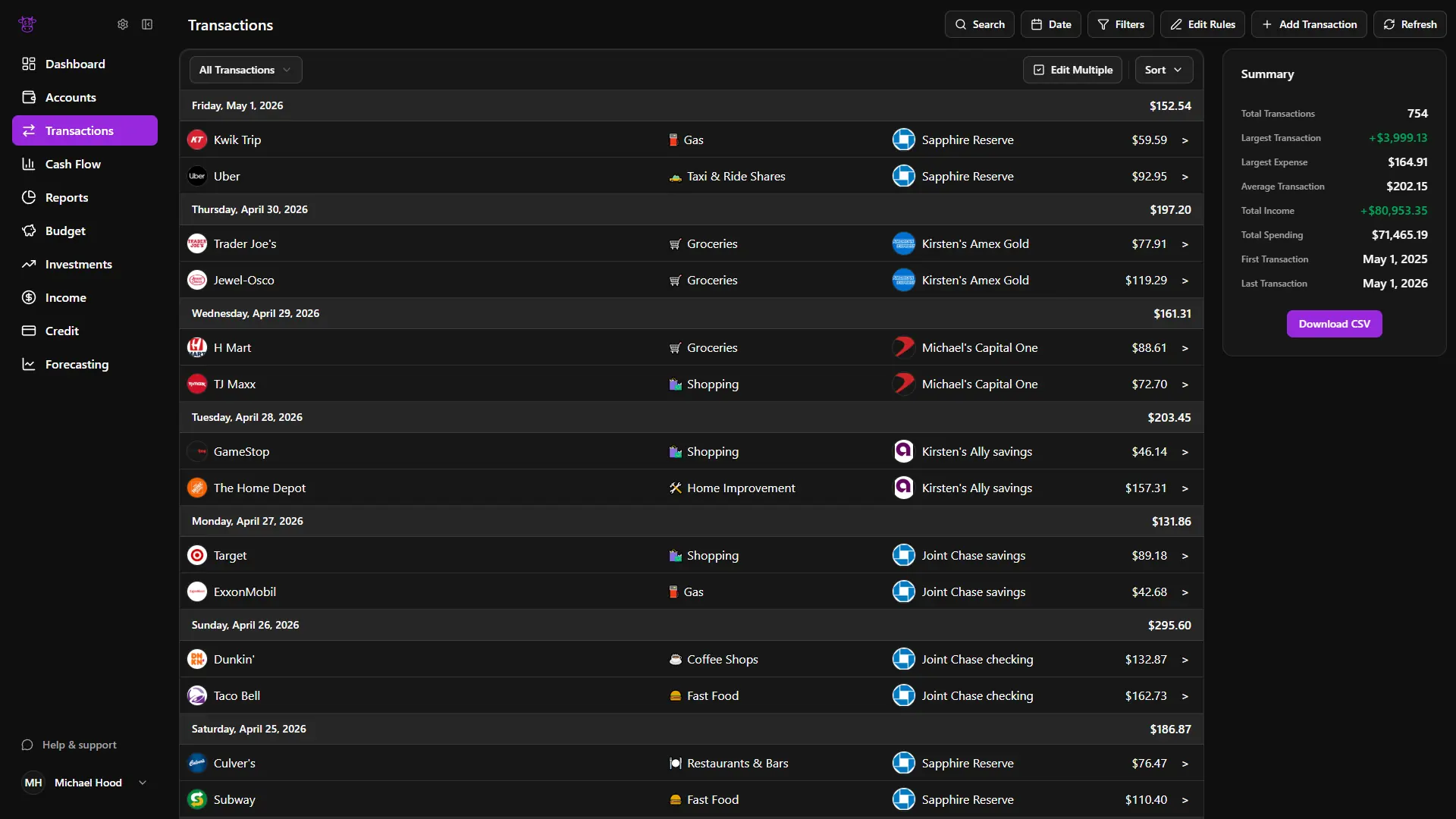
Task: Expand the Michael Hood account menu
Action: [x=143, y=783]
